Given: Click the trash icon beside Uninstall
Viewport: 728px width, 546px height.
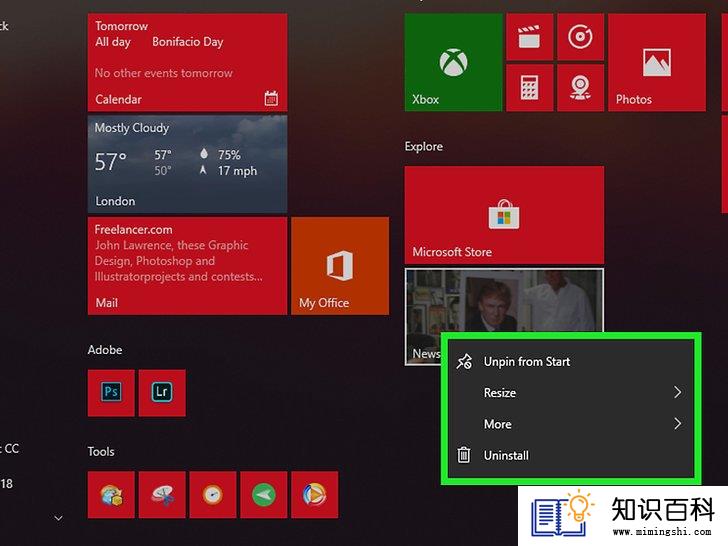Looking at the screenshot, I should [464, 455].
